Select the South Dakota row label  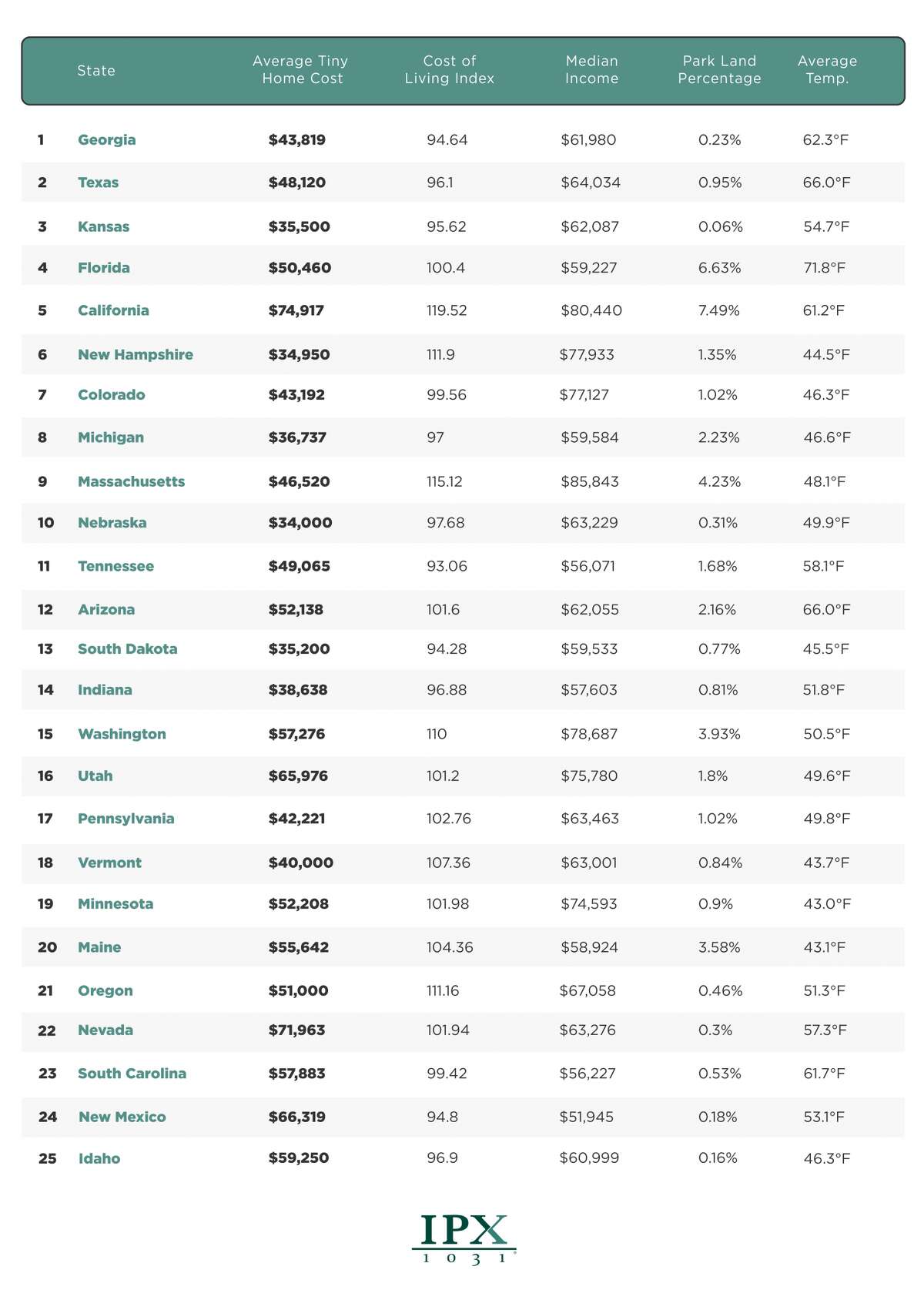pos(128,649)
